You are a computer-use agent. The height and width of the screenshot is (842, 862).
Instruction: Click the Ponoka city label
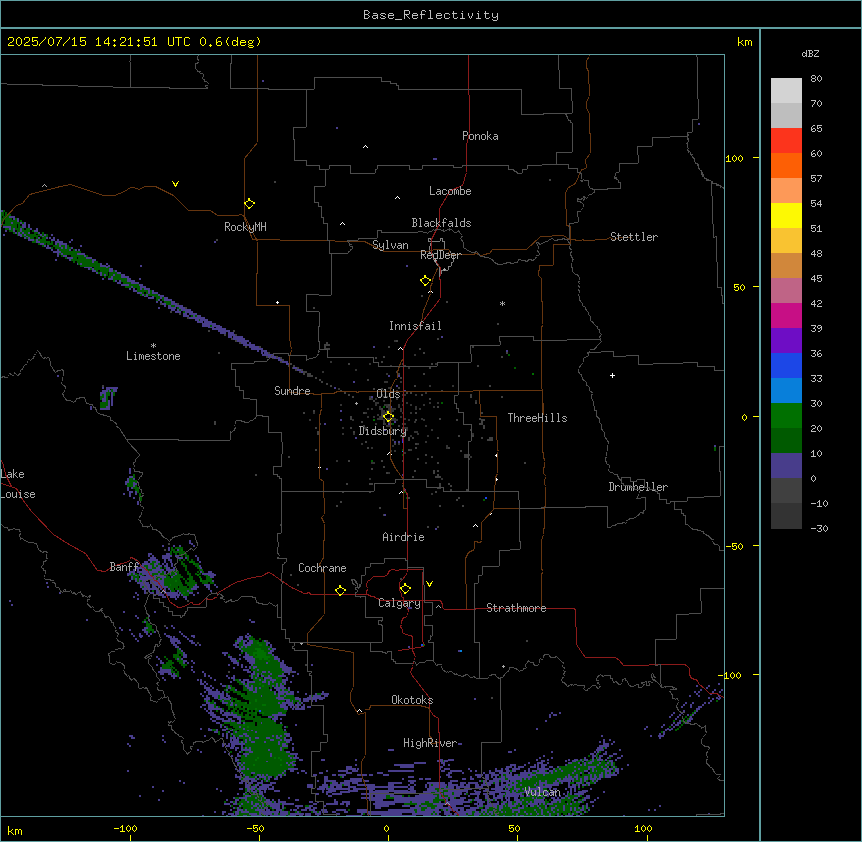pos(480,136)
